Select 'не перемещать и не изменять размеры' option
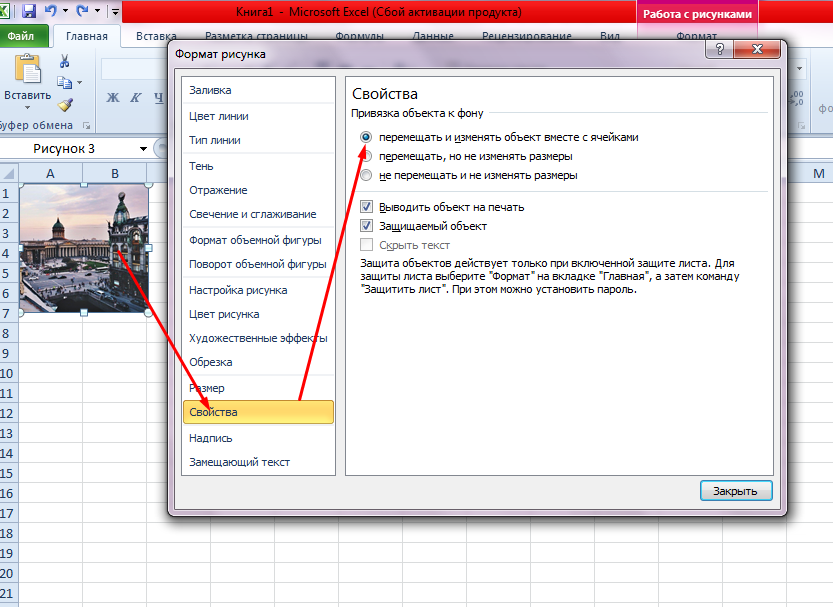The width and height of the screenshot is (833, 607). (x=367, y=175)
